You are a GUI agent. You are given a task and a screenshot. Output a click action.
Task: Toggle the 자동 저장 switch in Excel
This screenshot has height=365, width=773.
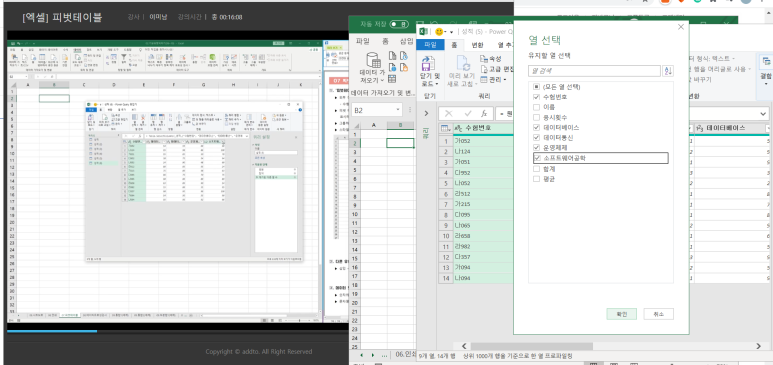399,24
